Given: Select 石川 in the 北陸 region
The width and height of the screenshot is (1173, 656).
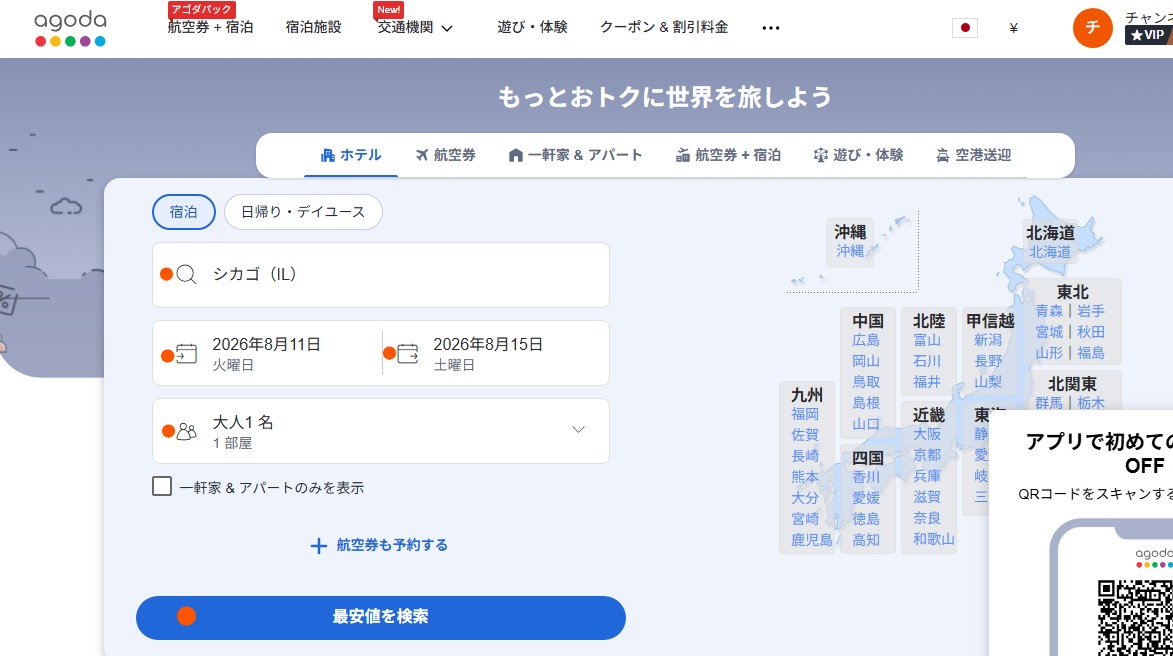Looking at the screenshot, I should pyautogui.click(x=927, y=361).
